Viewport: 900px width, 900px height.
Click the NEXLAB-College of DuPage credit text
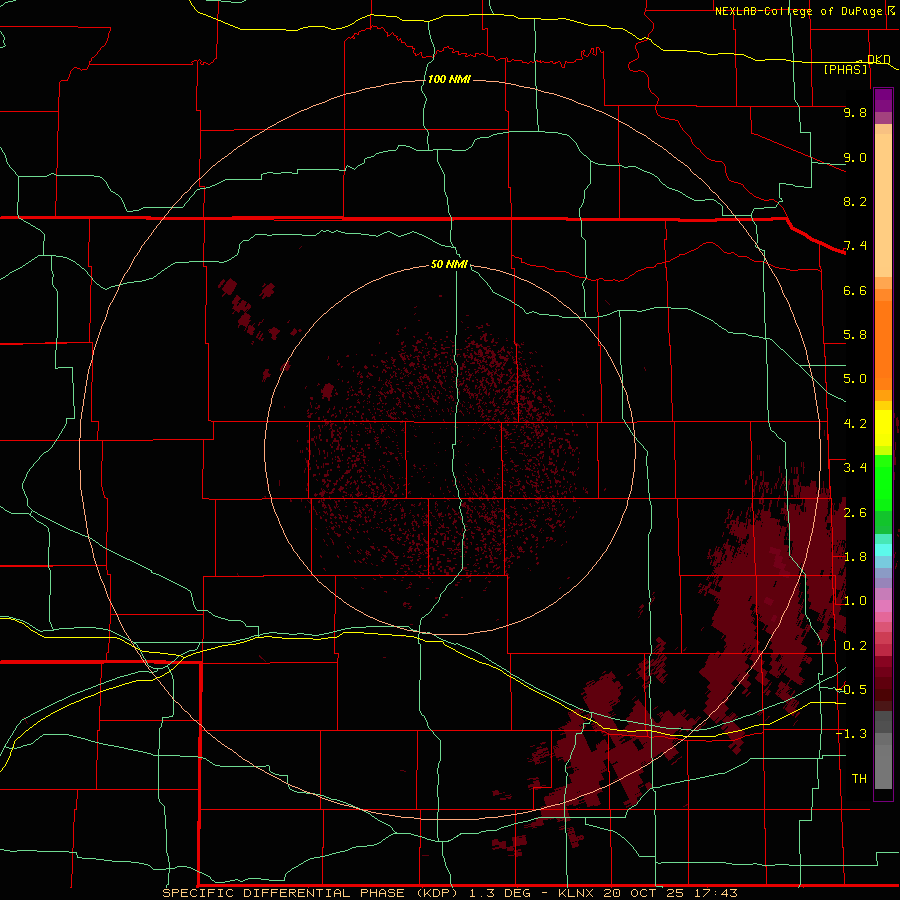click(x=798, y=11)
